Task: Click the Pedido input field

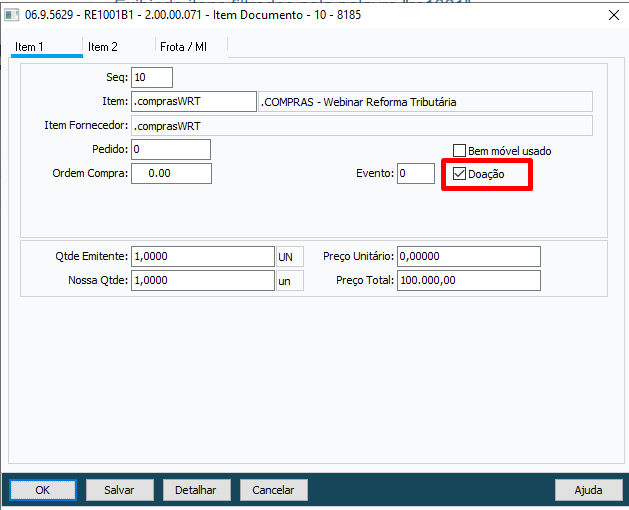Action: click(171, 149)
